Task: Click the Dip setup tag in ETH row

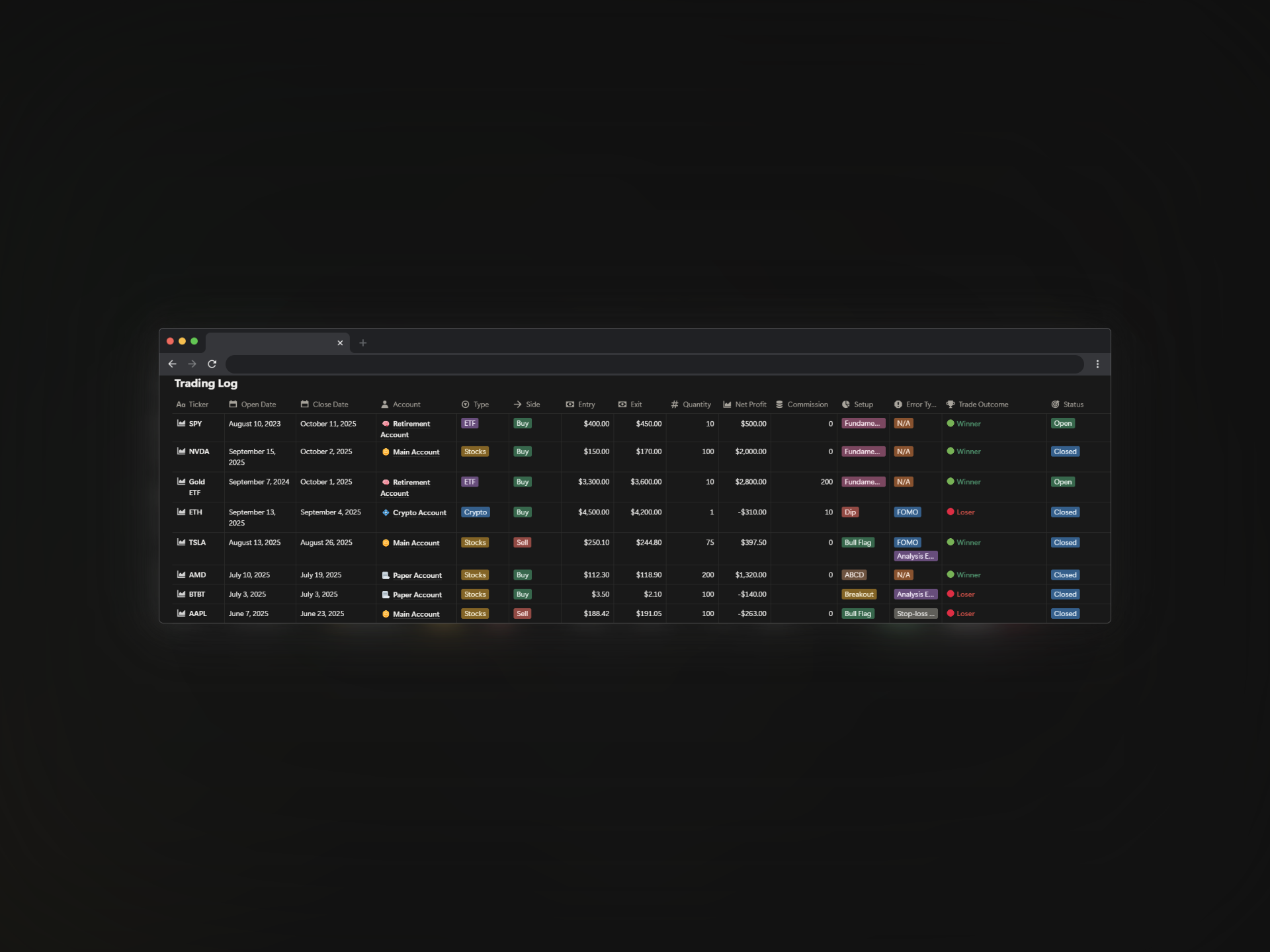Action: point(850,512)
